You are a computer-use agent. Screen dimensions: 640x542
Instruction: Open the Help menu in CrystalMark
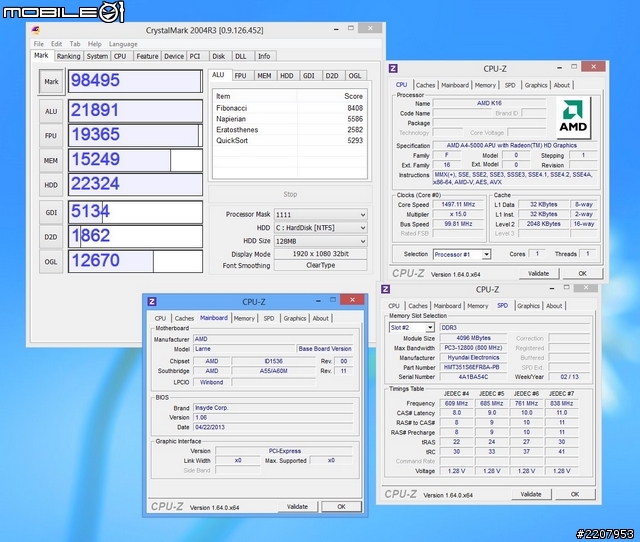point(94,44)
